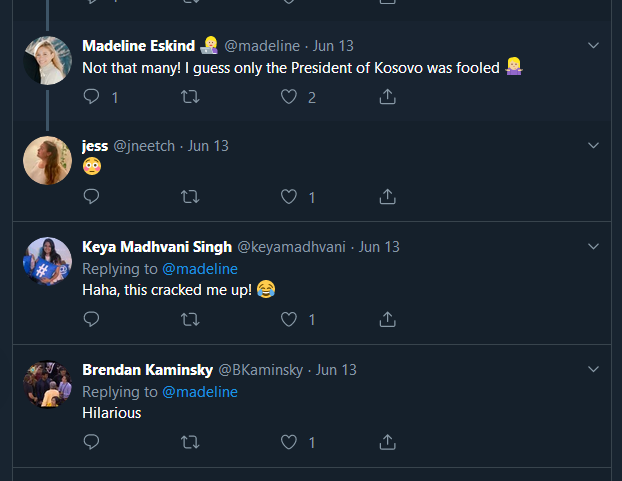Expand the menu chevron on jess's tweet
The height and width of the screenshot is (481, 622).
[593, 146]
